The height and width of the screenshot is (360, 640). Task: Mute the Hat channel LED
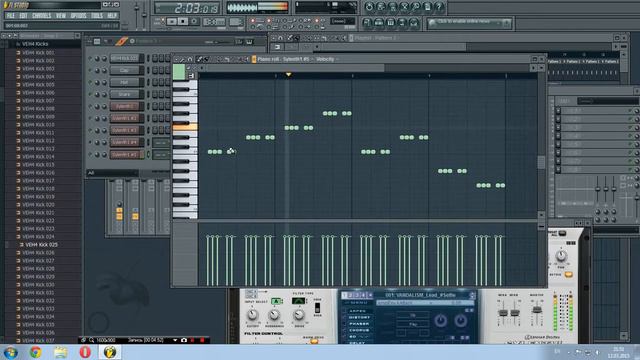tap(90, 82)
